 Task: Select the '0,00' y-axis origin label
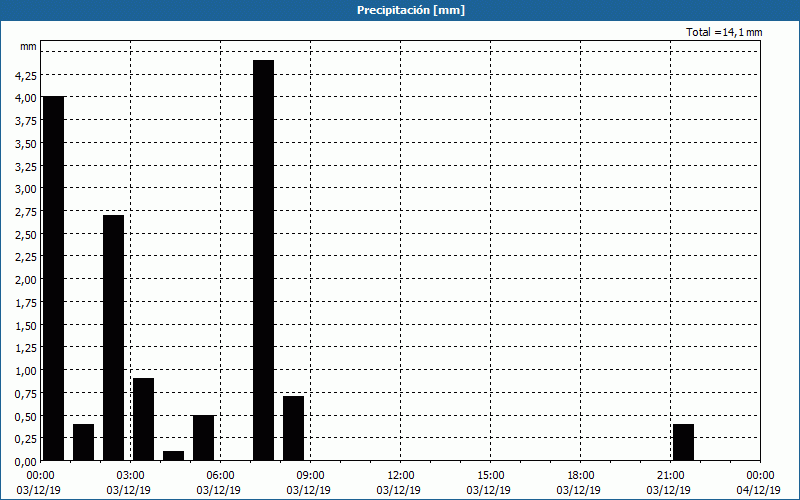(26, 462)
